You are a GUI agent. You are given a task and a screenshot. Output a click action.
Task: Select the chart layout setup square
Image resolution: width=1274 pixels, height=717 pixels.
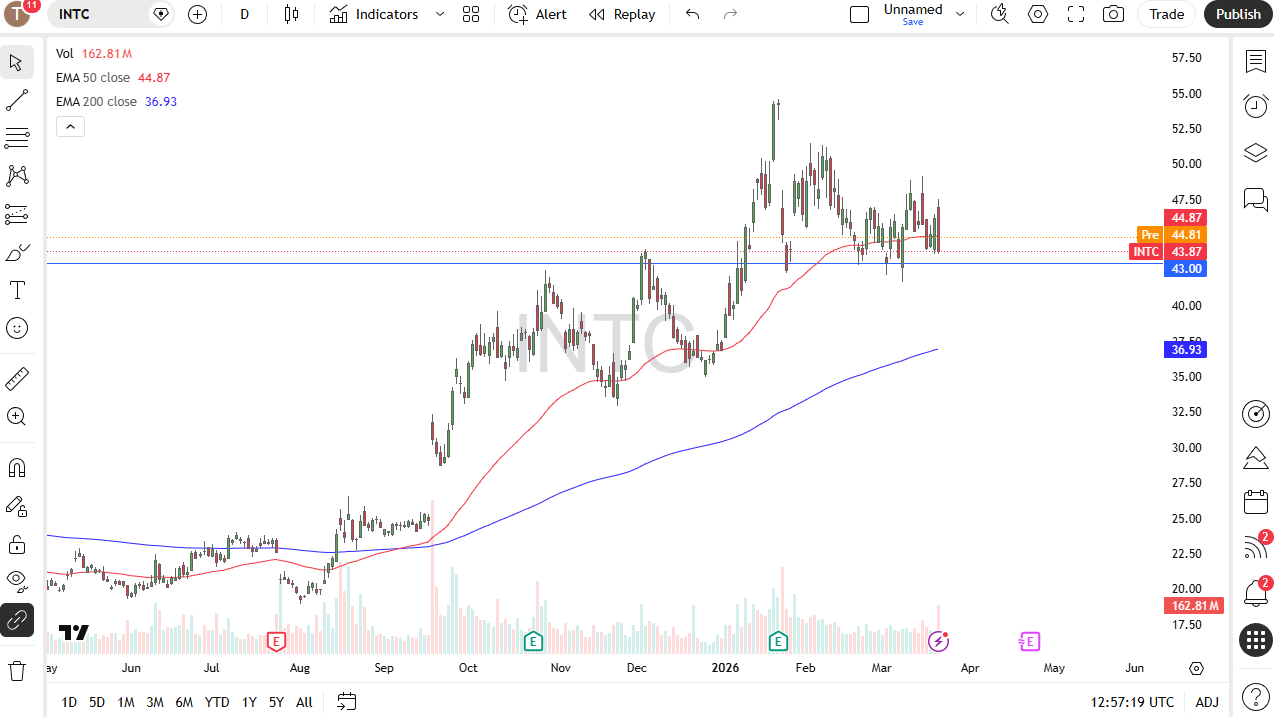859,14
